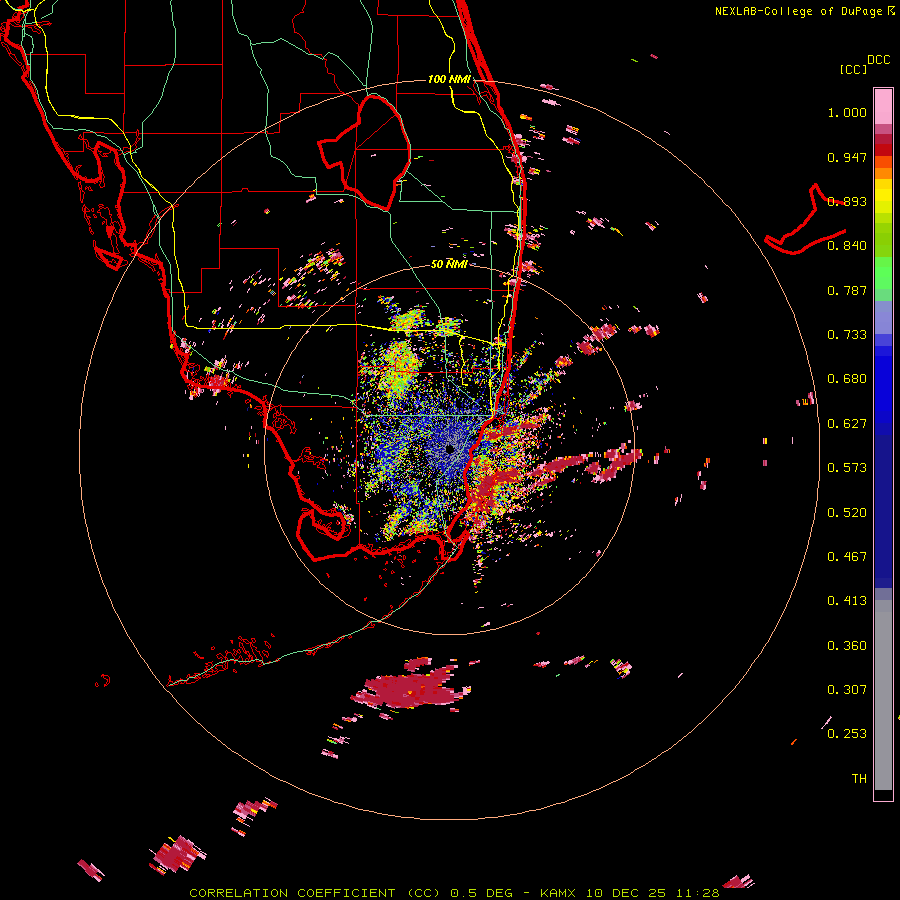Image resolution: width=900 pixels, height=900 pixels.
Task: Select the 0.680 scale value
Action: (847, 379)
